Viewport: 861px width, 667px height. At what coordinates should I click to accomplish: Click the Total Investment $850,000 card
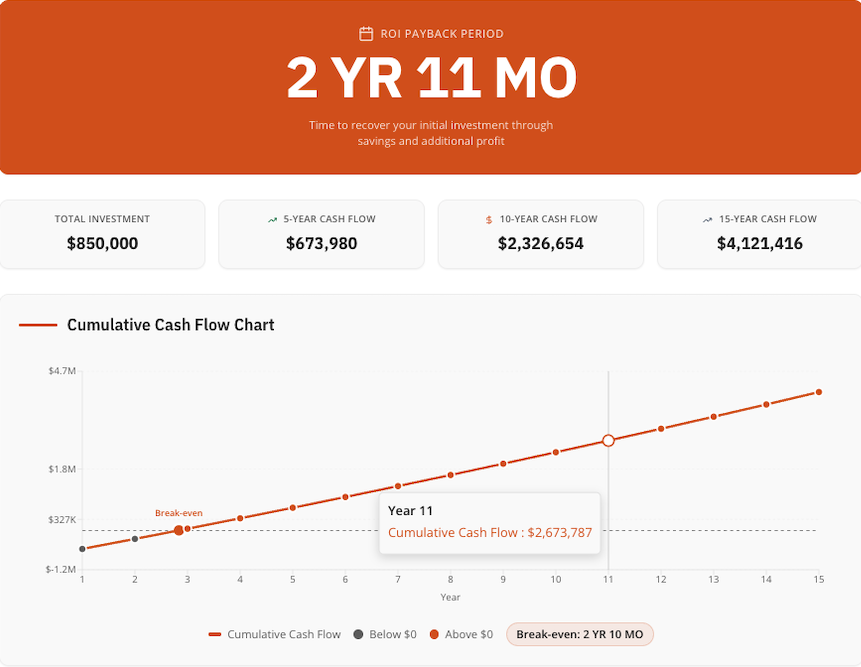102,234
